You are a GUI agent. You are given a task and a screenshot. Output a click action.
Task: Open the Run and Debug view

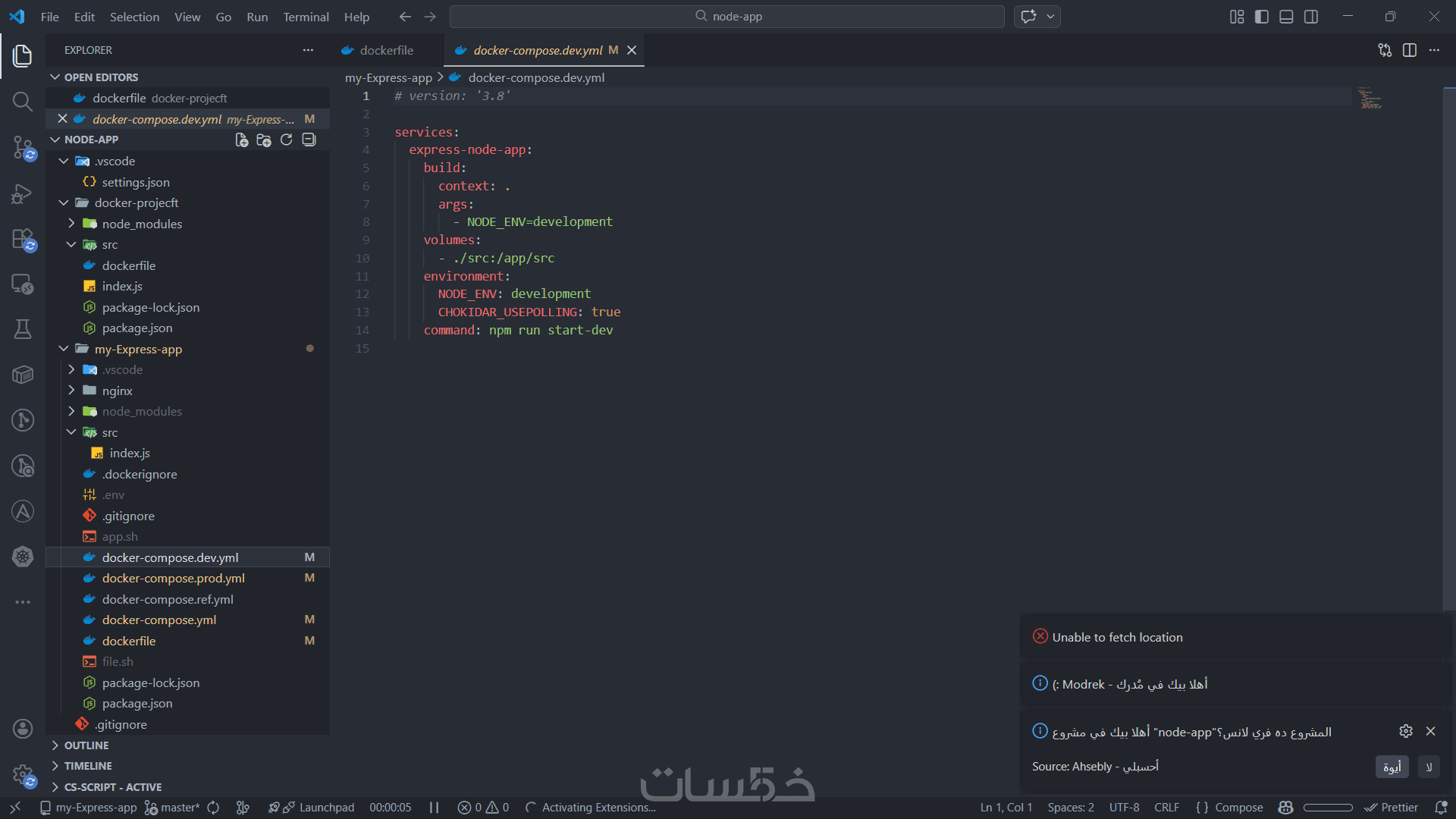coord(23,193)
